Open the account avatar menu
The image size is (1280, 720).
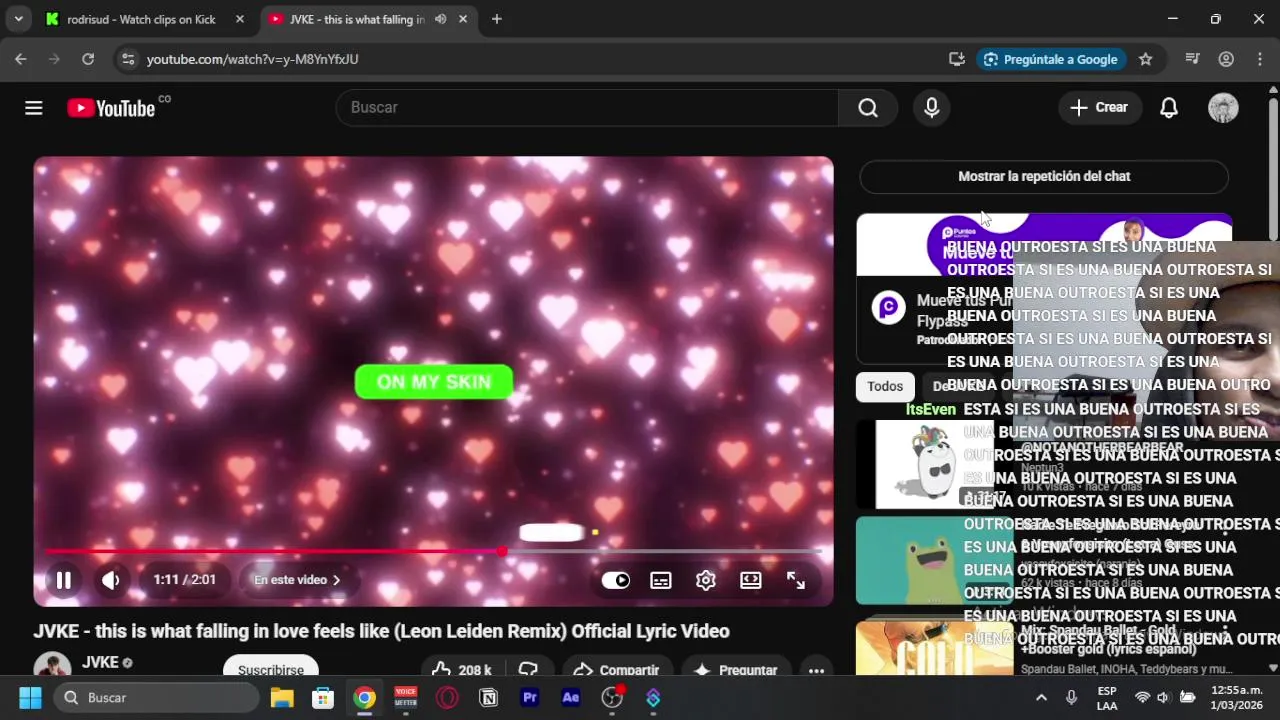coord(1223,108)
